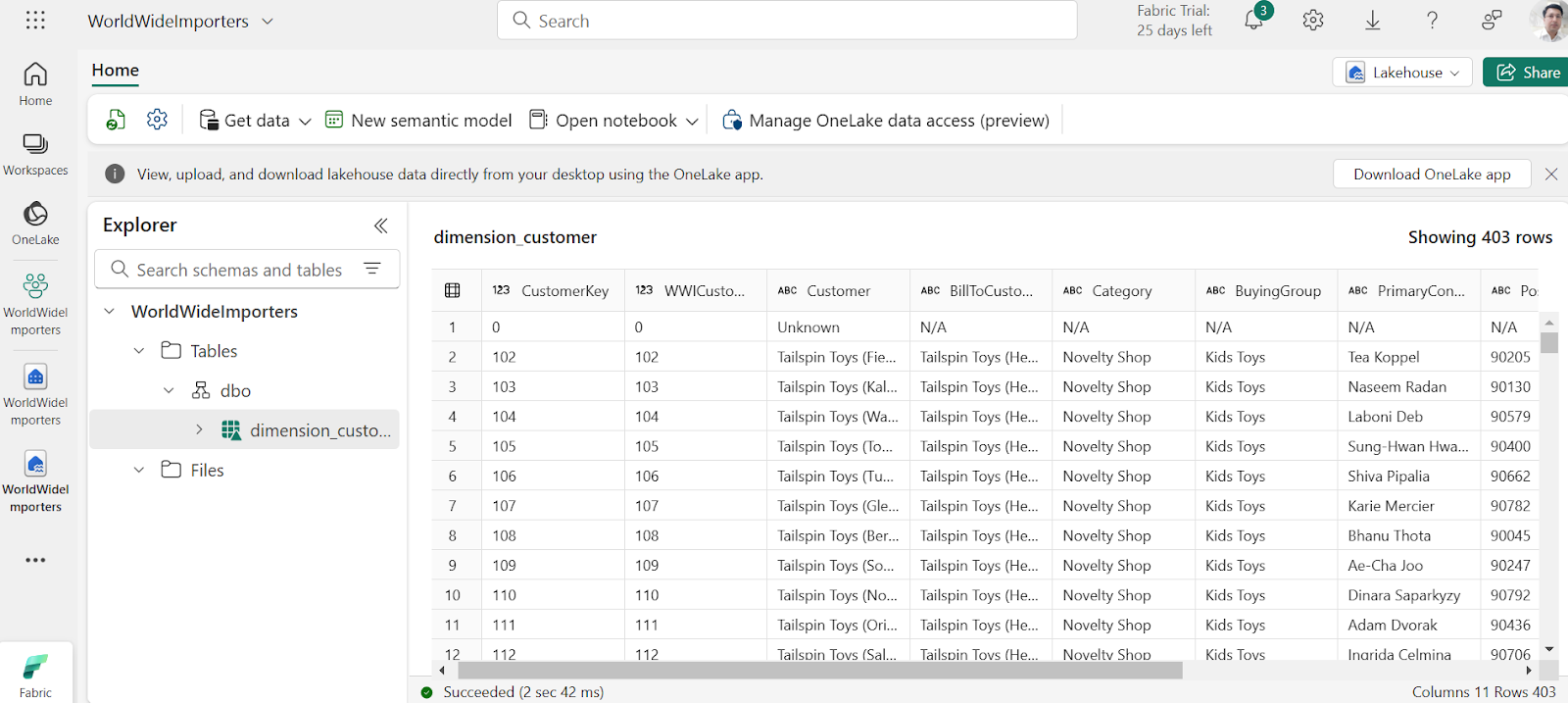Viewport: 1568px width, 703px height.
Task: Click the Succeeded status message
Action: pos(523,692)
